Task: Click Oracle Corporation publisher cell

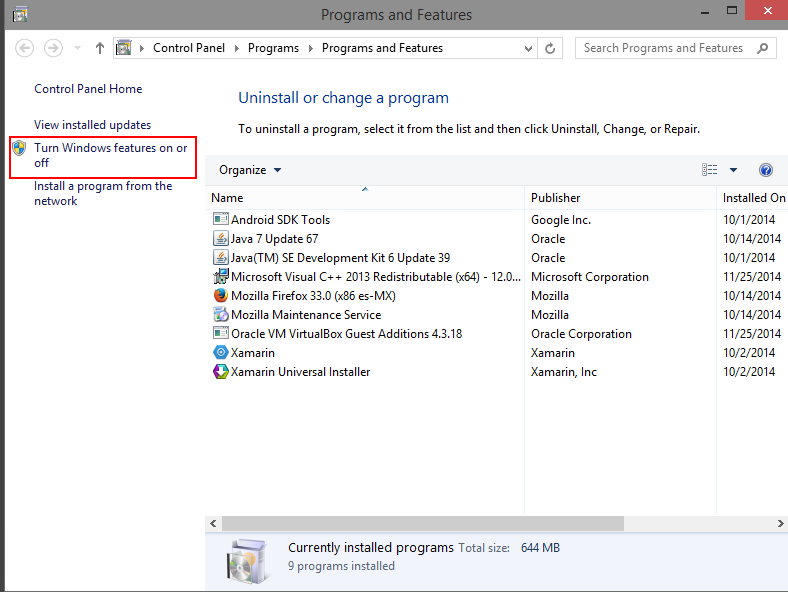Action: click(581, 334)
